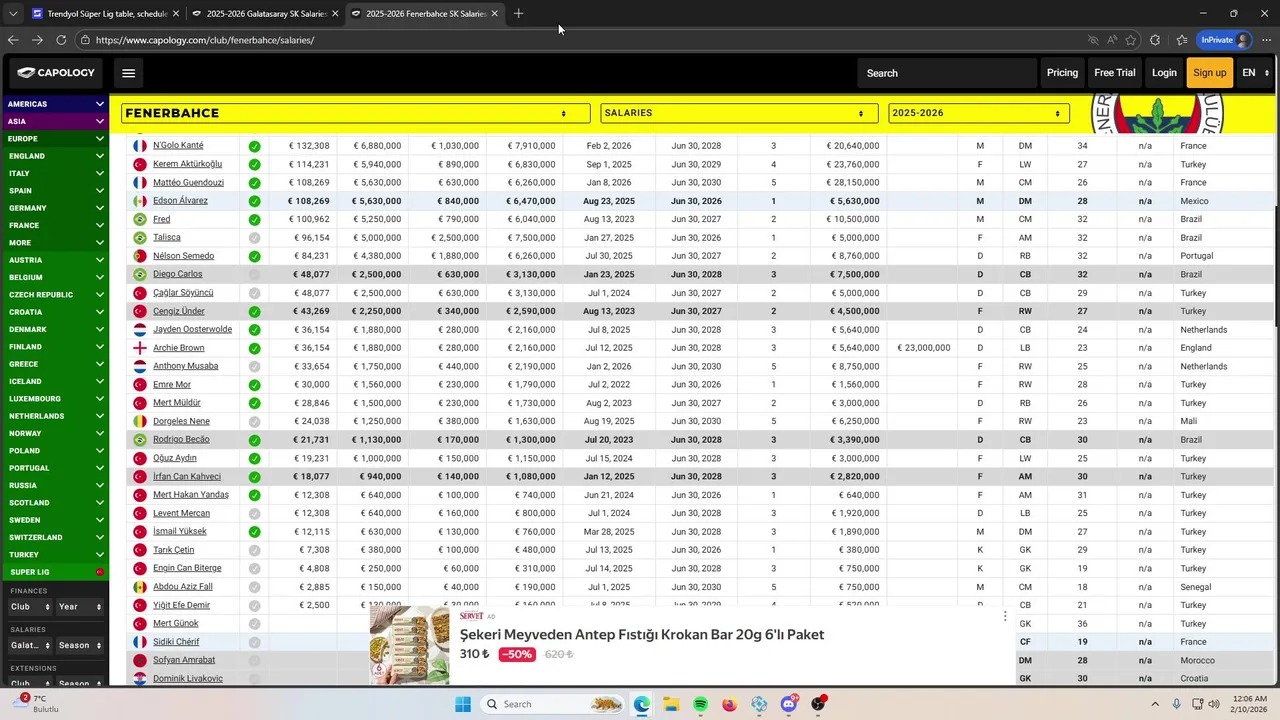1280x720 pixels.
Task: Click the gray check for Çağlar Söyüncü
Action: pos(255,293)
